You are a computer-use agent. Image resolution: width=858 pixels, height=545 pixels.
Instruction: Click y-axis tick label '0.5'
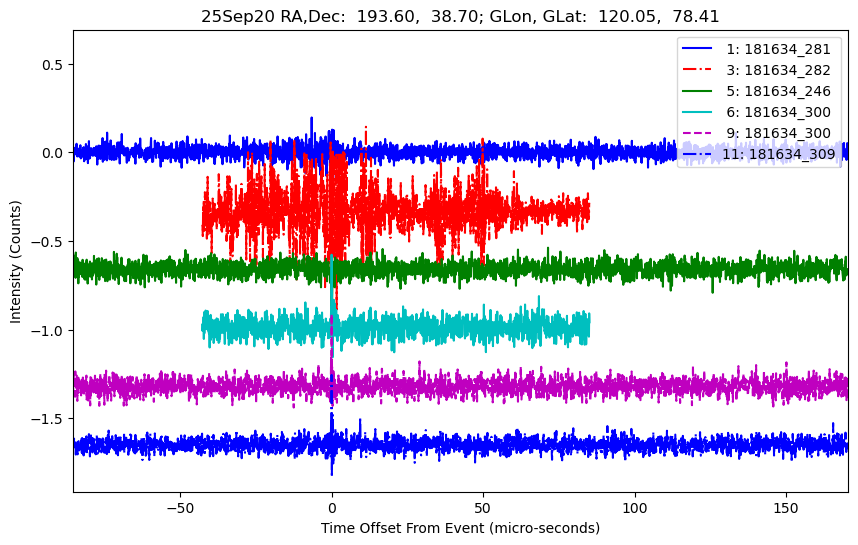pos(53,65)
